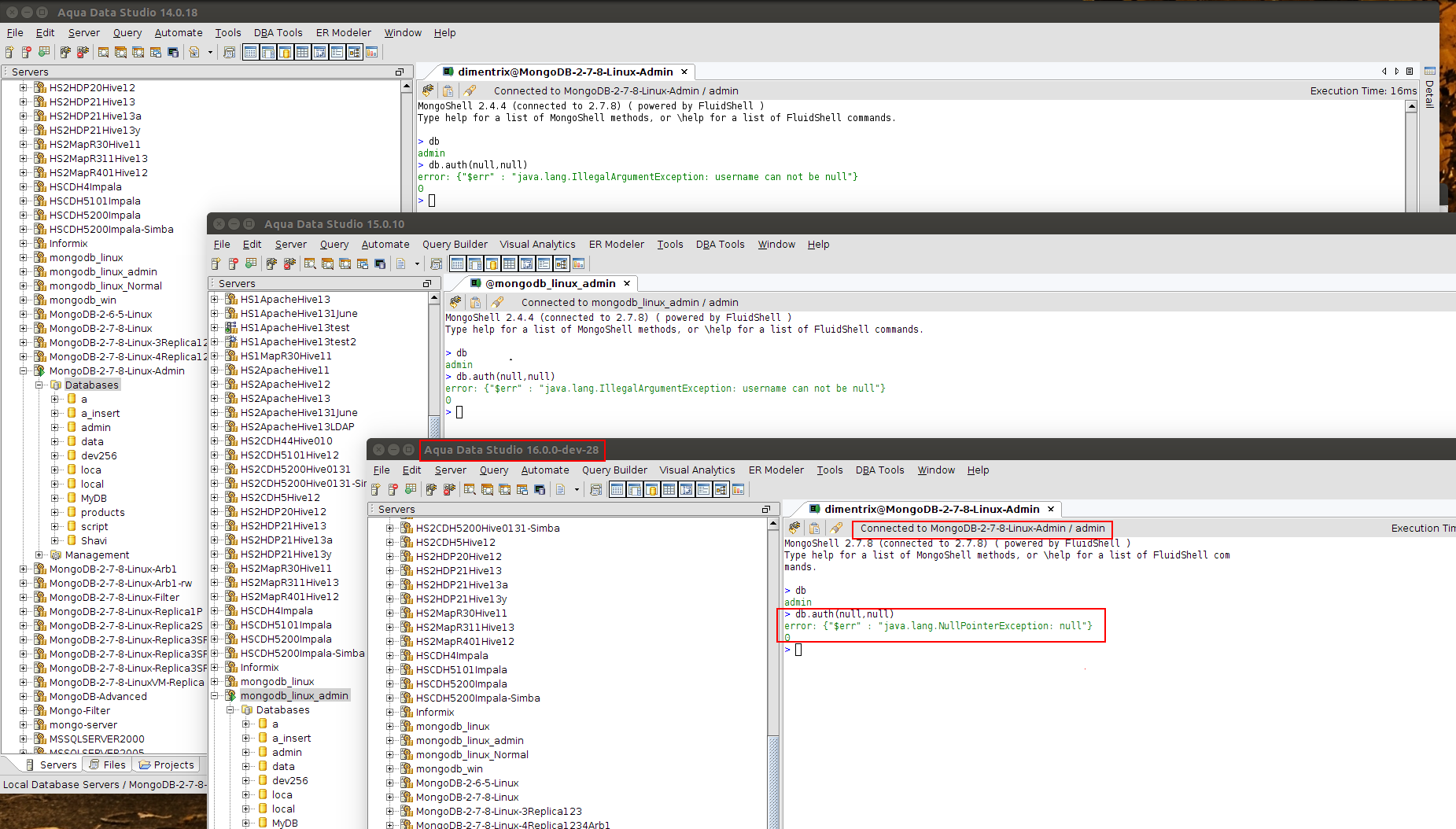
Task: Close the @mongodb_linux_admin shell tab
Action: point(627,284)
